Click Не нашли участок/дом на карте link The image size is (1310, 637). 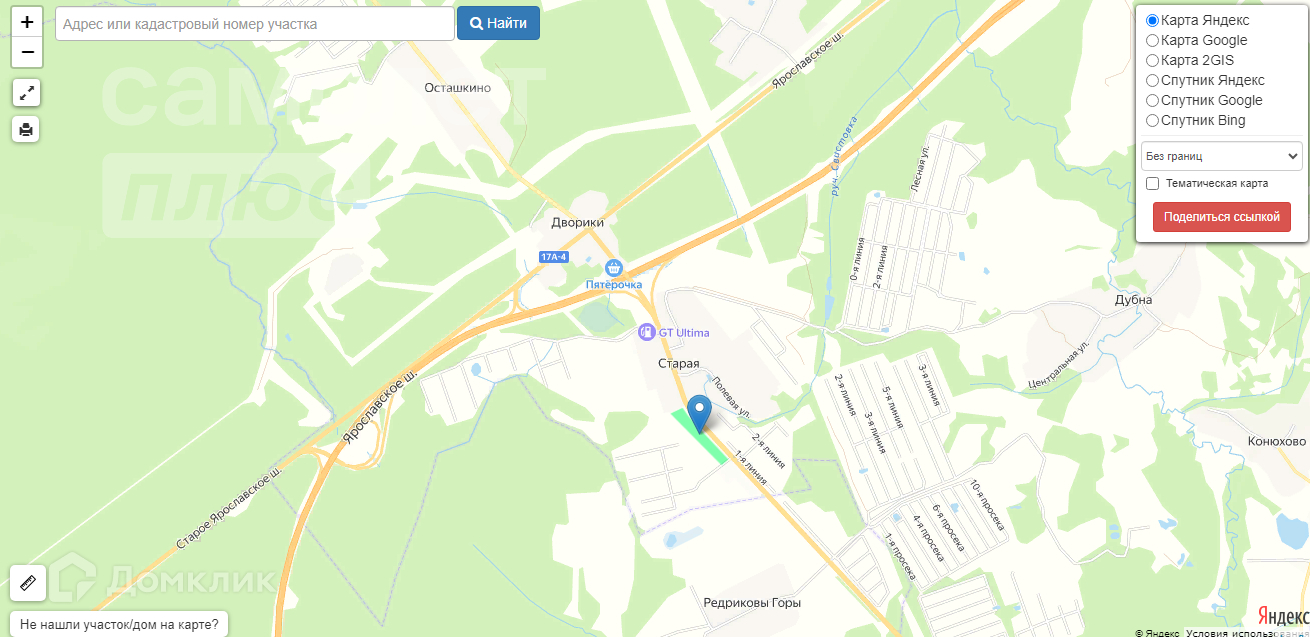118,624
